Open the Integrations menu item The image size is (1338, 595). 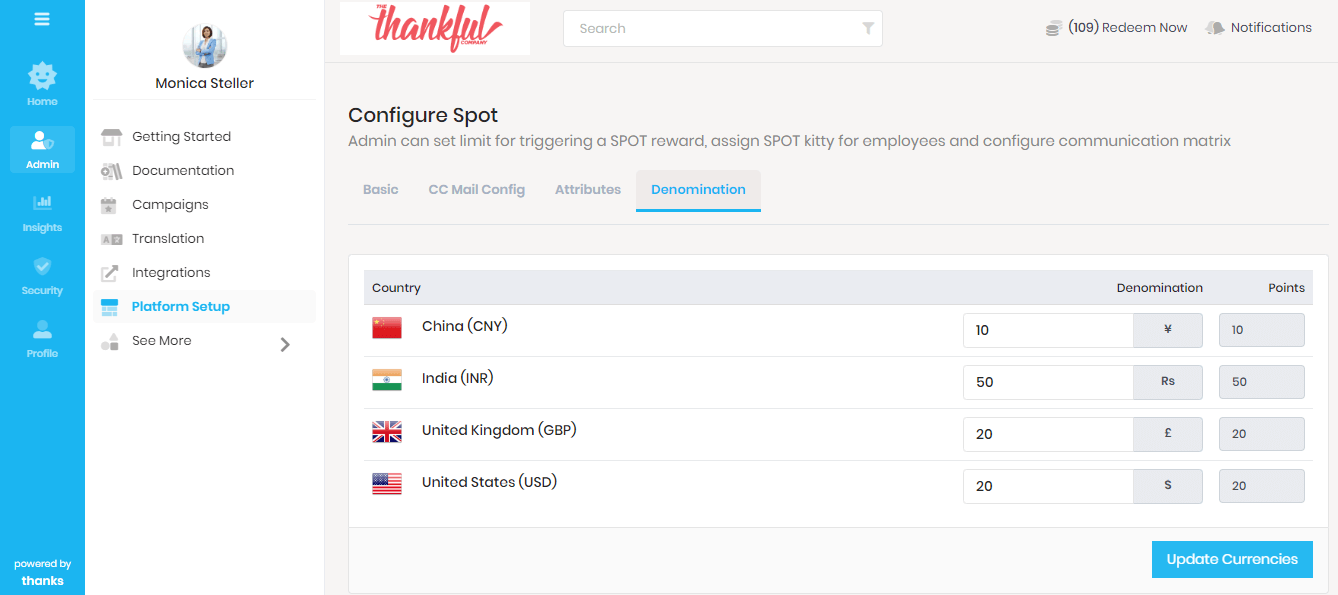171,273
